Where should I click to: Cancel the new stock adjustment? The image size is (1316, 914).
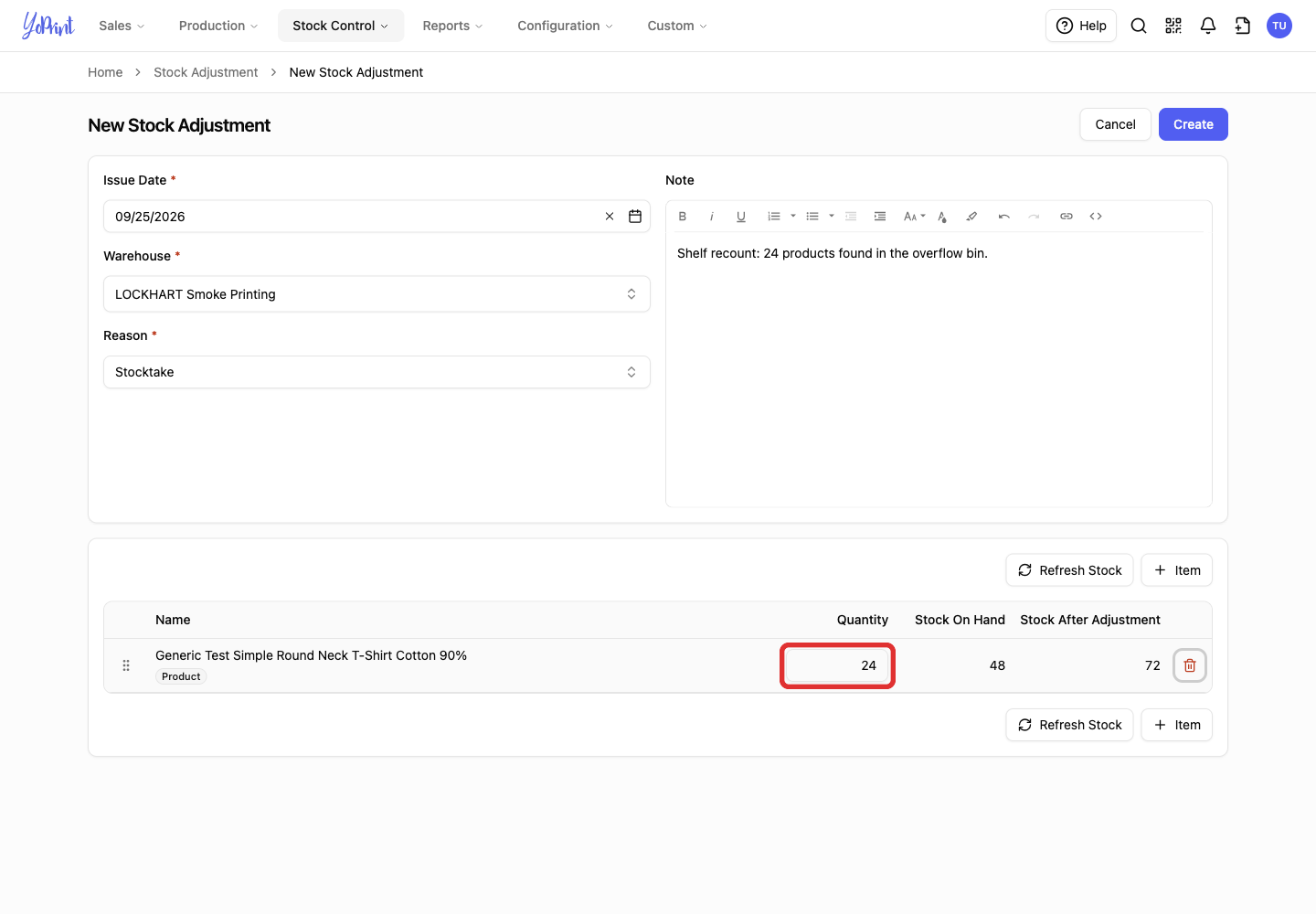point(1116,124)
